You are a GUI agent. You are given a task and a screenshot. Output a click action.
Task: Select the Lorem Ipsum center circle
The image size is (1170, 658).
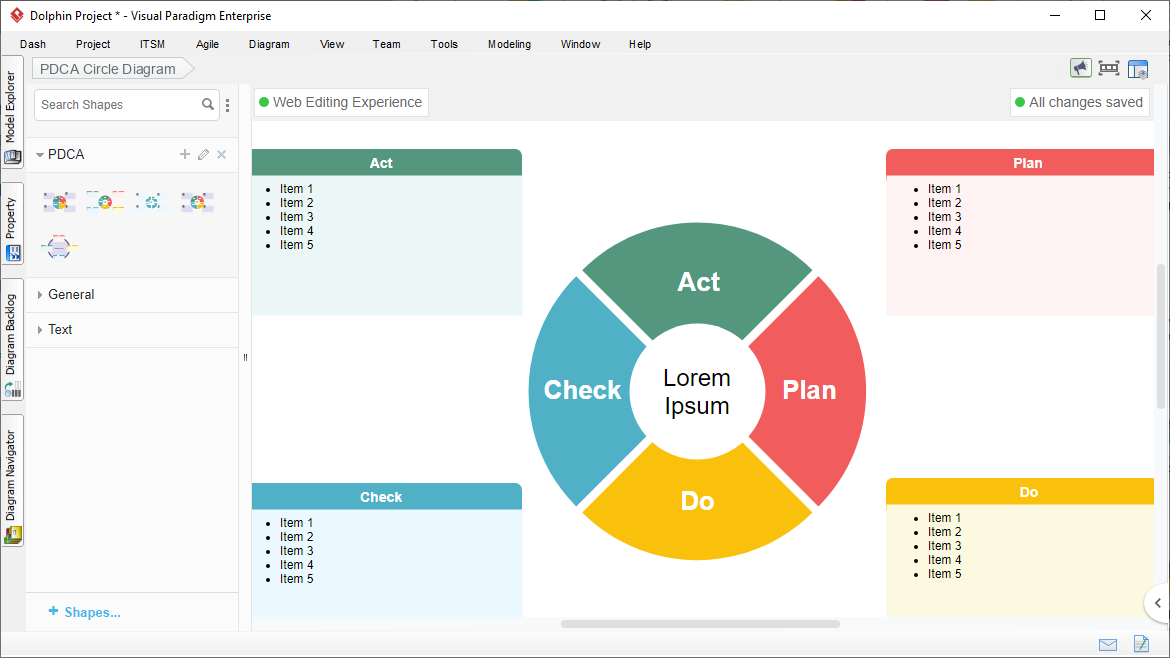[697, 392]
